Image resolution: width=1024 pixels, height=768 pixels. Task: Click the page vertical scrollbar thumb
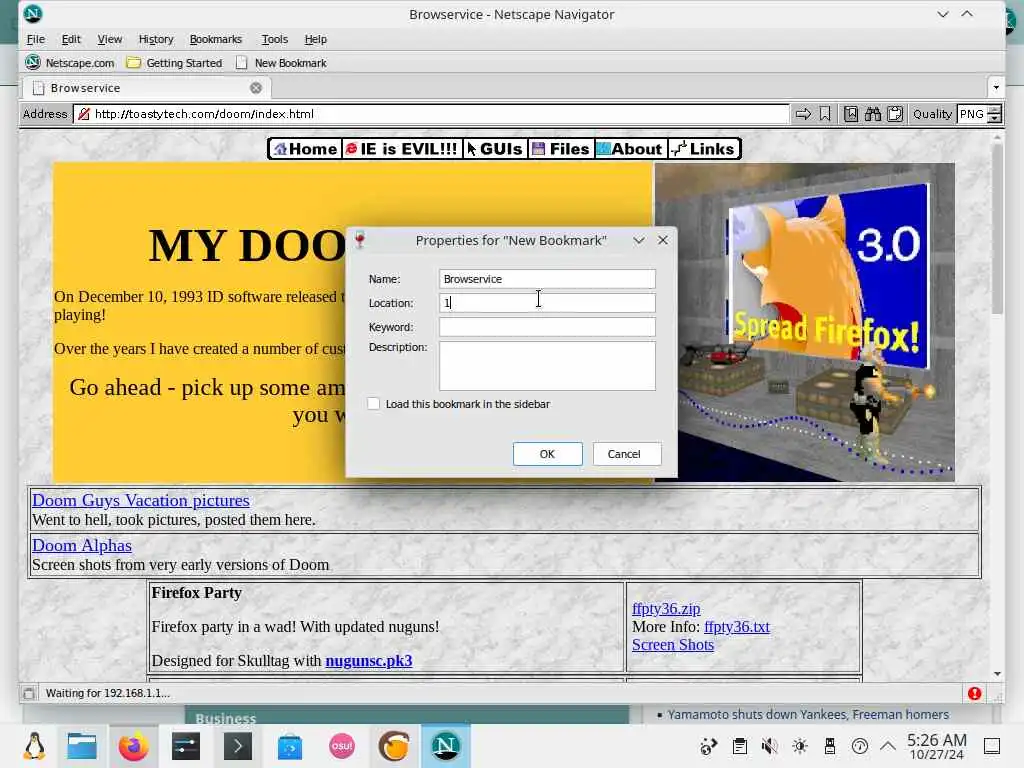pos(997,229)
